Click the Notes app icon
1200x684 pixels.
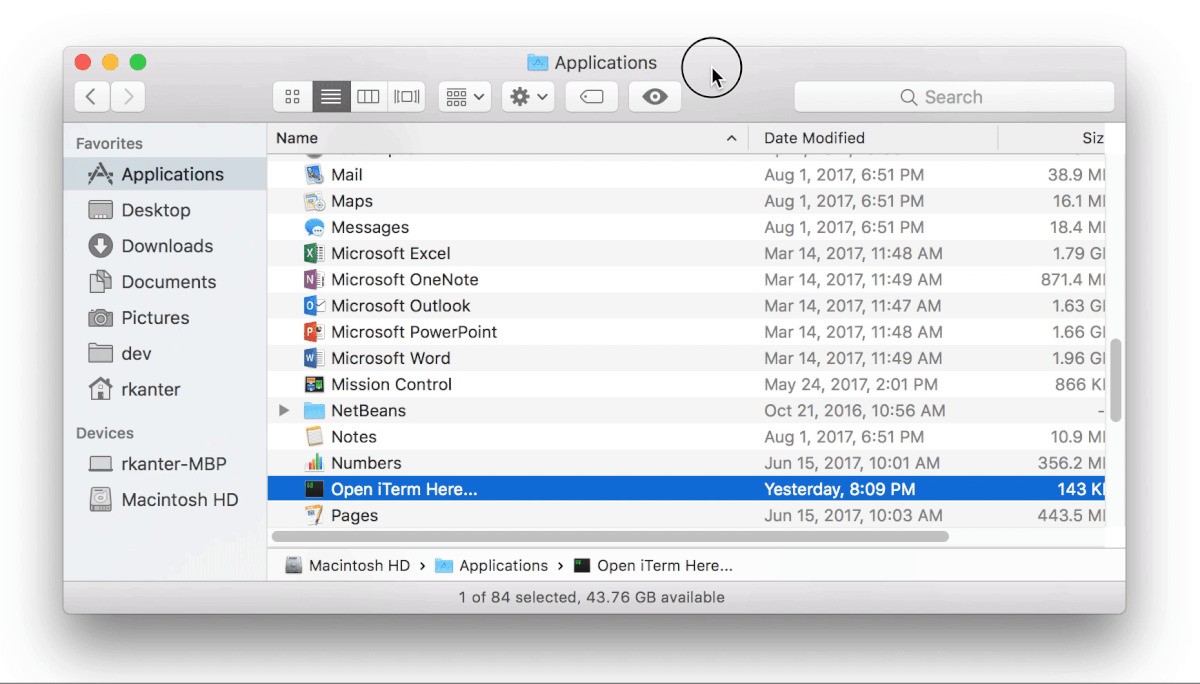pos(315,437)
